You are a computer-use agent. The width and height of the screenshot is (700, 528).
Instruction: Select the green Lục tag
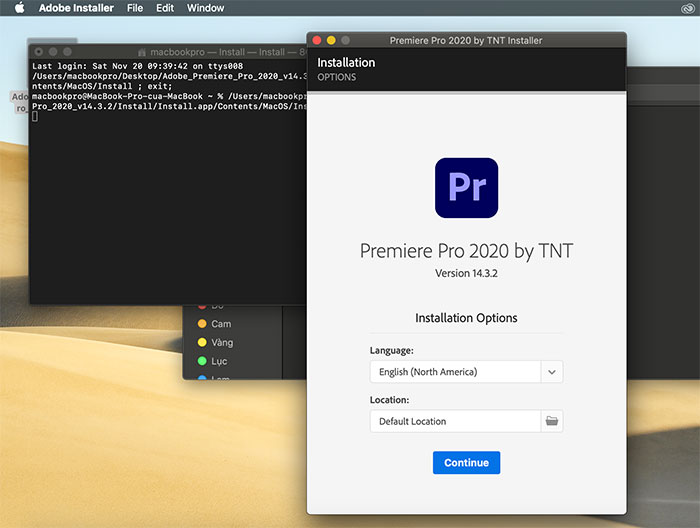[x=212, y=361]
